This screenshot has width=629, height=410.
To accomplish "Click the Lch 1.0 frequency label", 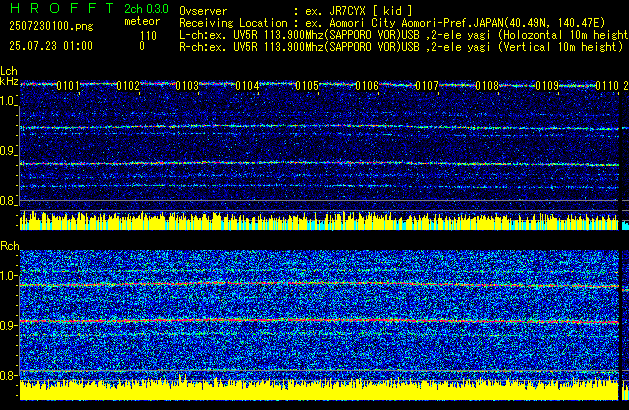I will point(8,101).
